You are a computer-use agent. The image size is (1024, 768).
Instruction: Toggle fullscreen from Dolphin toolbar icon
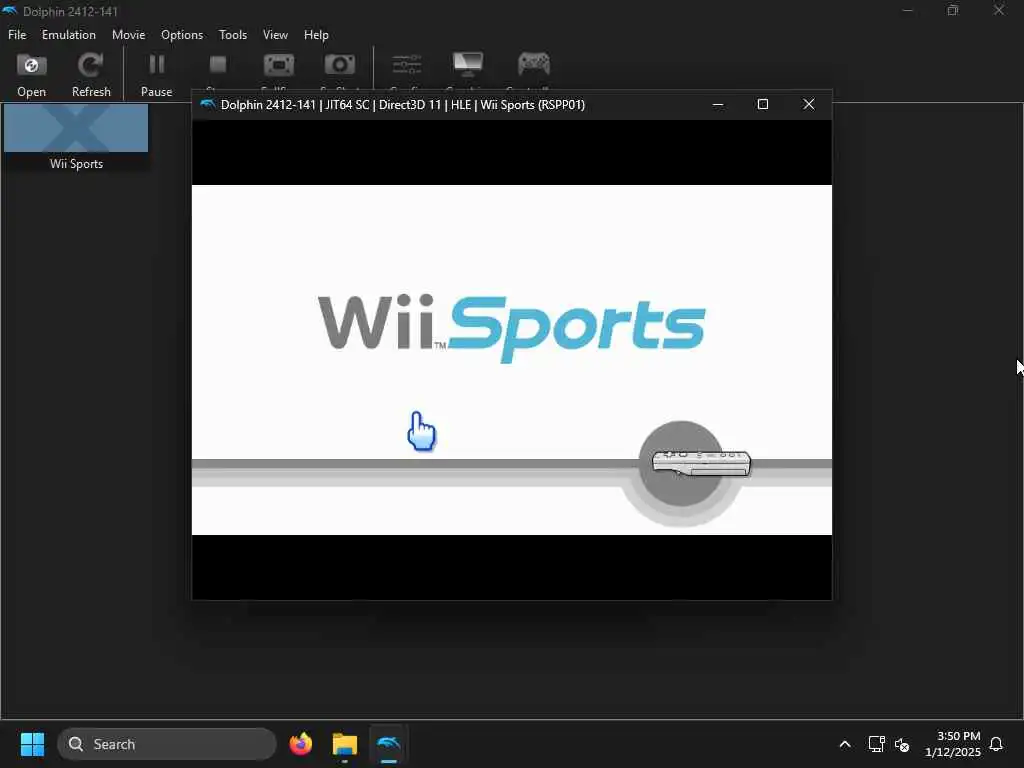coord(279,65)
